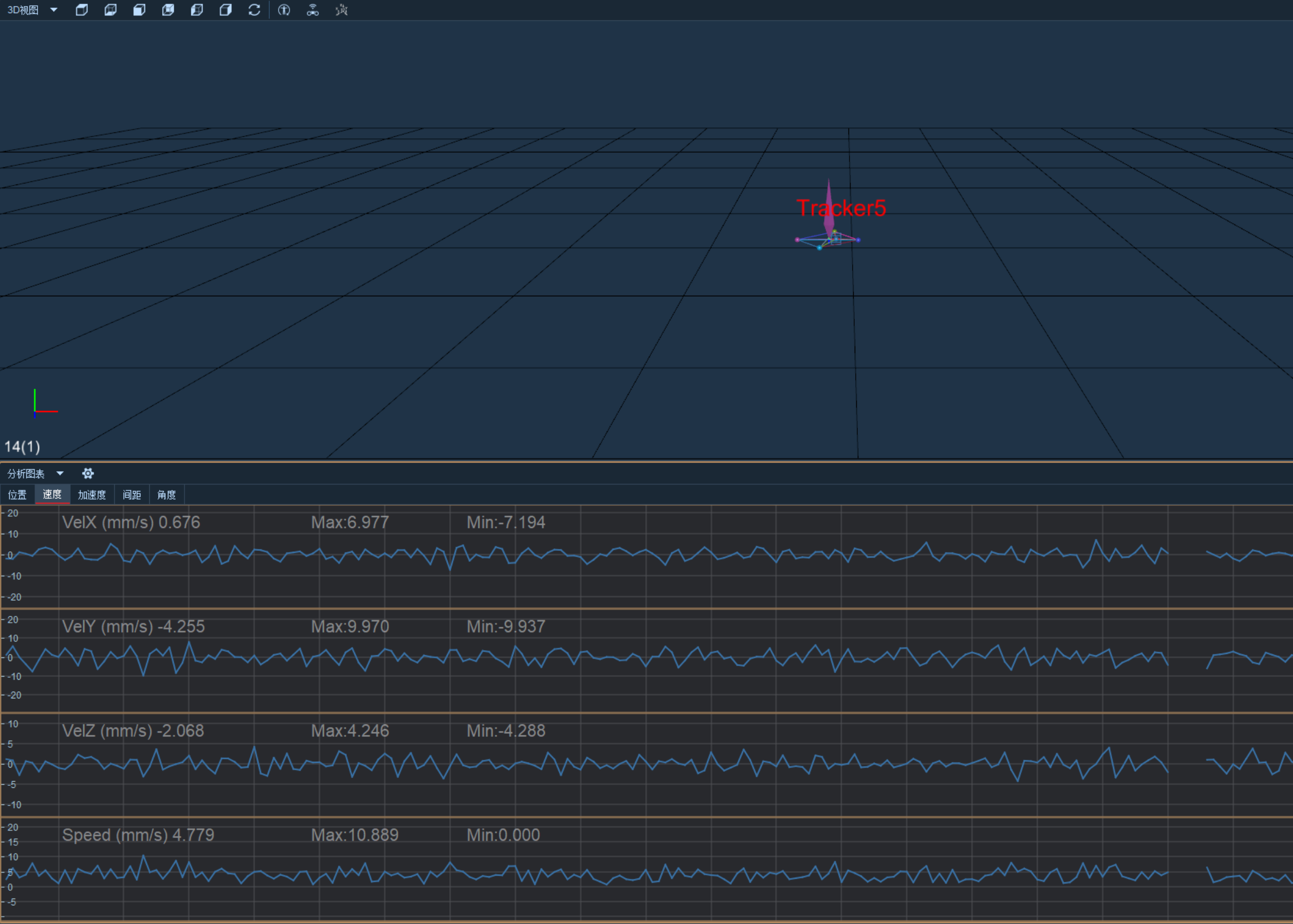Click the VelZ Max:4.246 value
Image resolution: width=1293 pixels, height=924 pixels.
pyautogui.click(x=350, y=731)
